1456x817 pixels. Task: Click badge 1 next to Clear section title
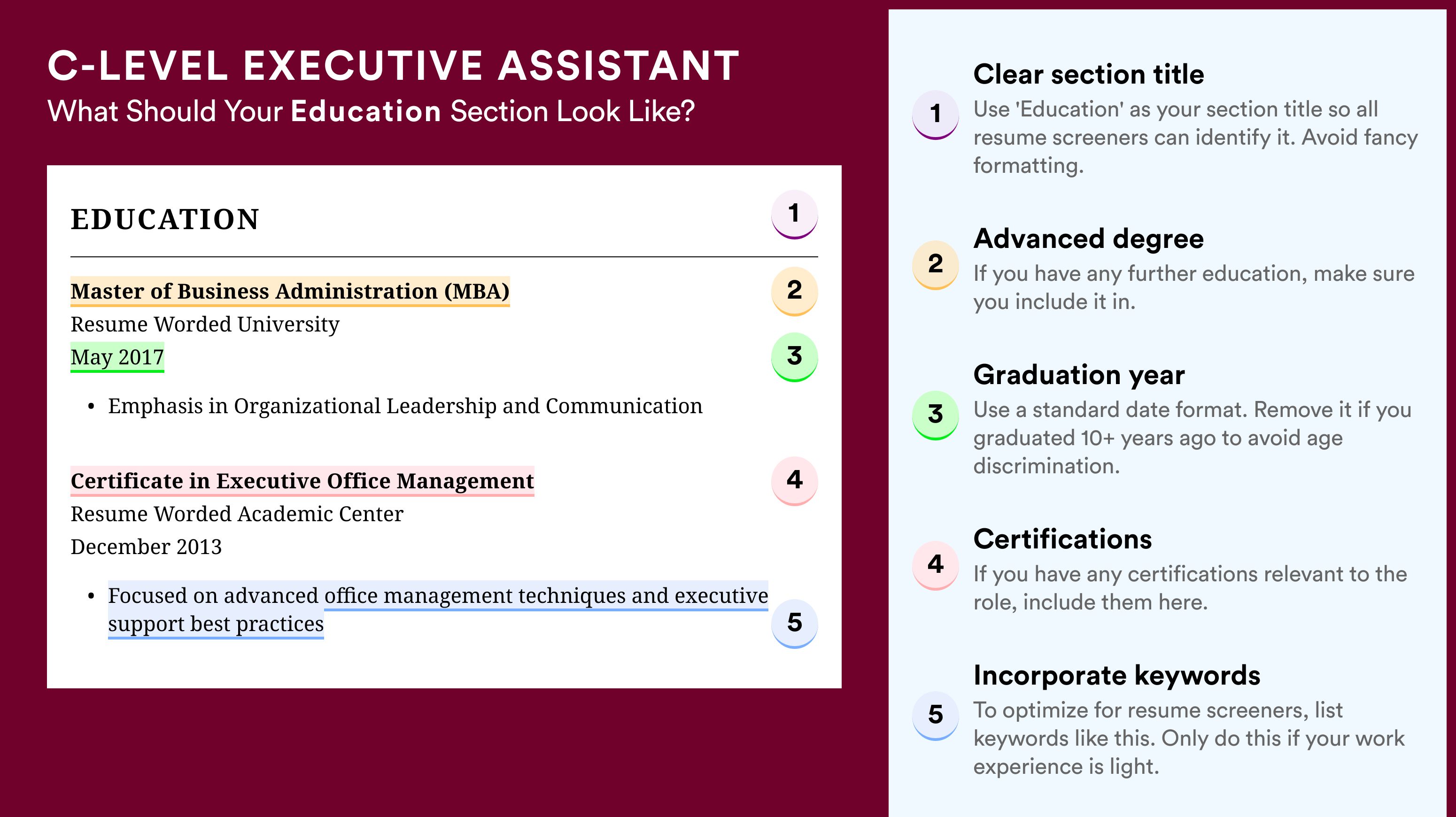tap(936, 115)
